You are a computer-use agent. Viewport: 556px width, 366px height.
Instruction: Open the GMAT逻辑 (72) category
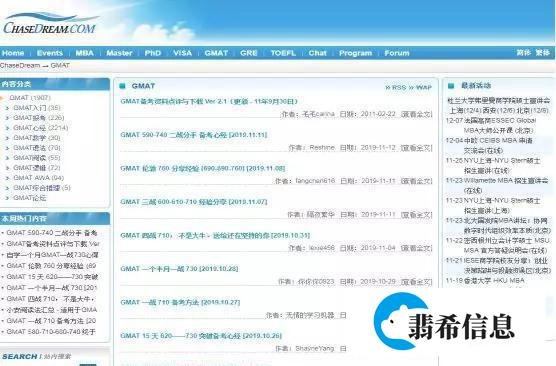(37, 168)
